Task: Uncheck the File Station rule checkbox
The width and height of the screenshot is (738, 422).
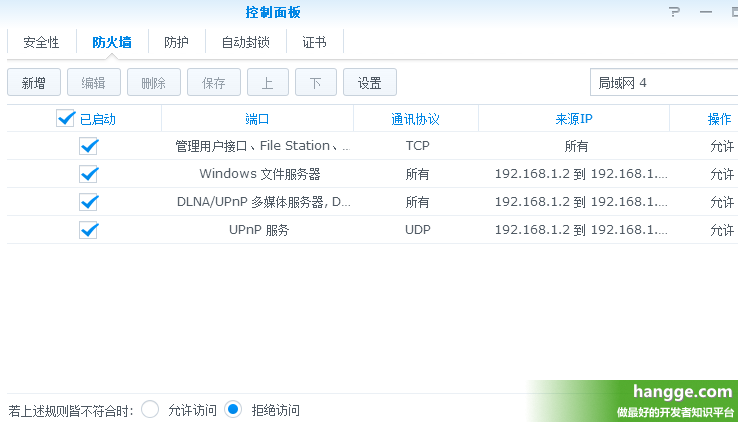Action: coord(88,146)
